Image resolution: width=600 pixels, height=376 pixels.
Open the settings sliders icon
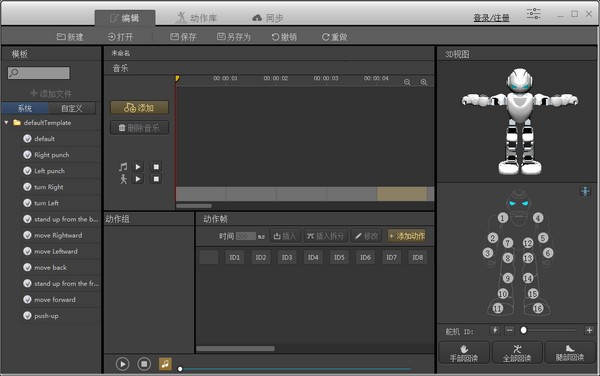[x=533, y=14]
